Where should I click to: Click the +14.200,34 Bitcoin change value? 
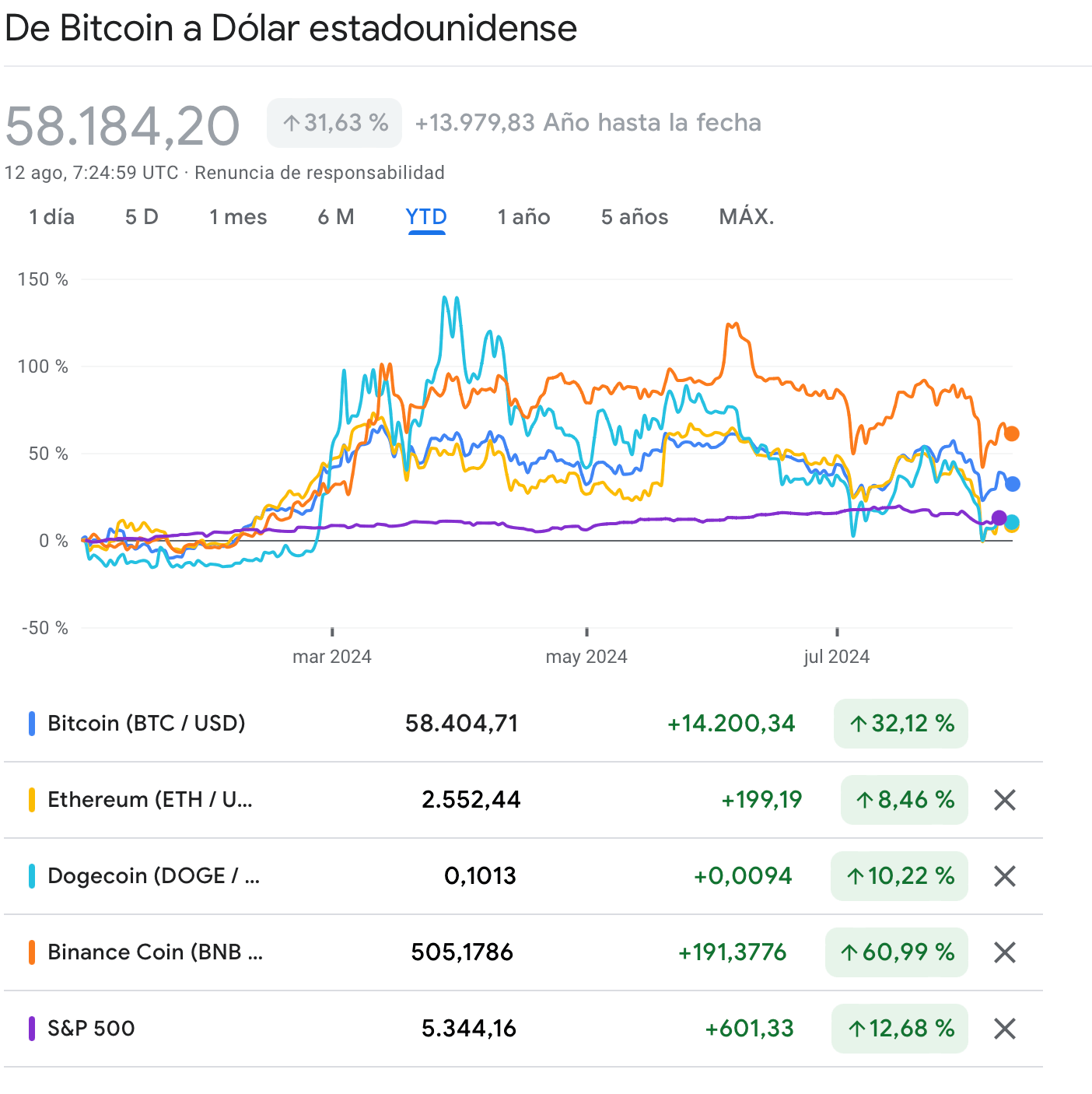point(731,724)
